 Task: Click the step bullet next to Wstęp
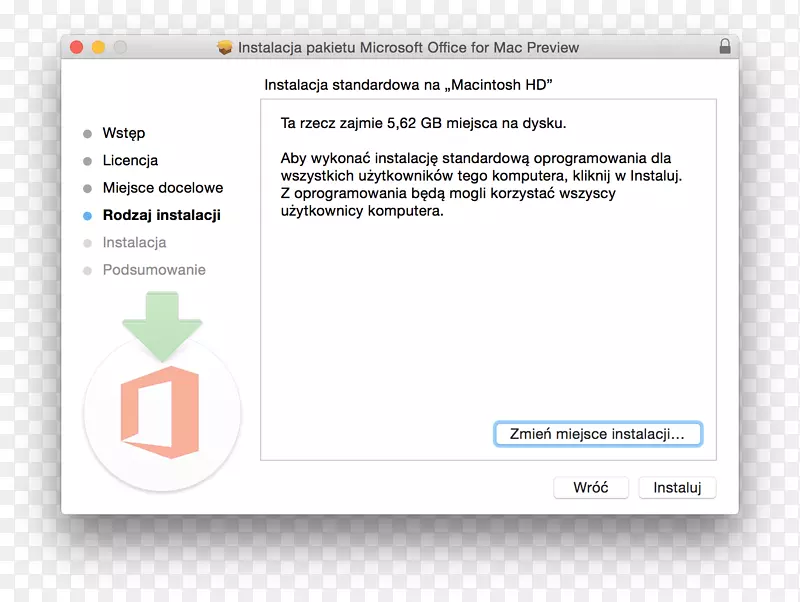click(x=89, y=133)
